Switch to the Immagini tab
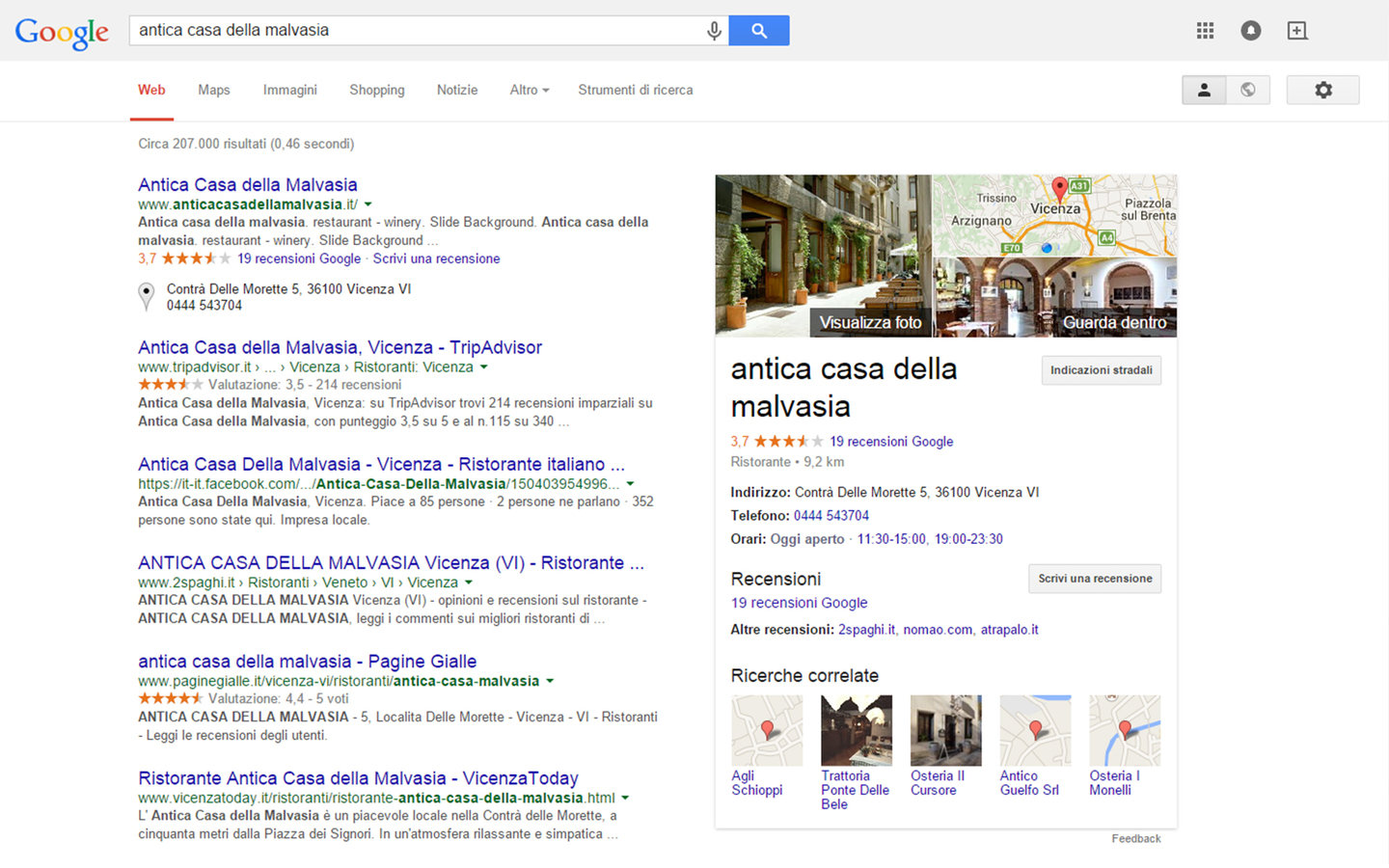 [290, 90]
